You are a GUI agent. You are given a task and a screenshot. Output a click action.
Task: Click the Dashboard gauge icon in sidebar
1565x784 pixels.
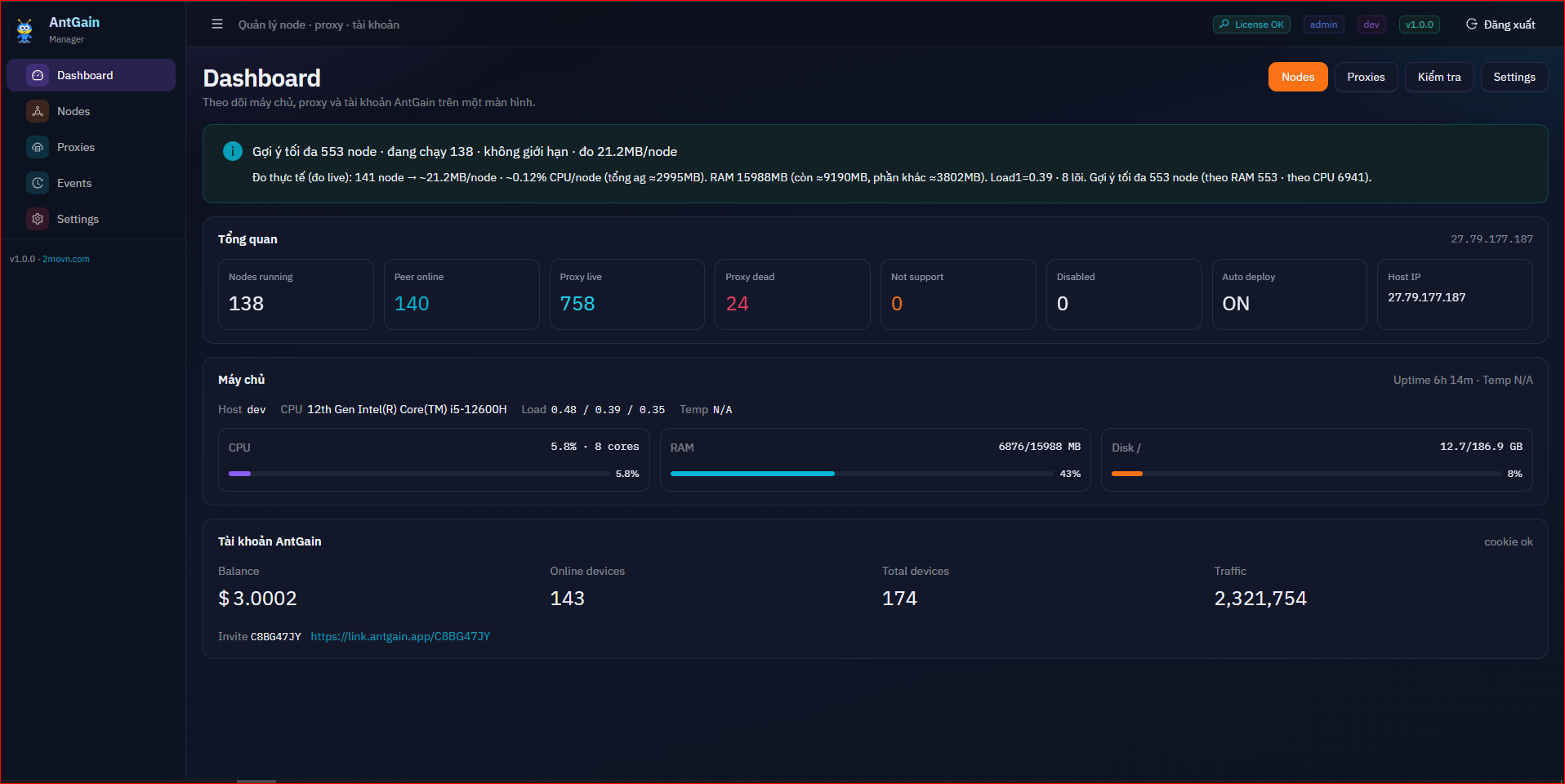[38, 75]
